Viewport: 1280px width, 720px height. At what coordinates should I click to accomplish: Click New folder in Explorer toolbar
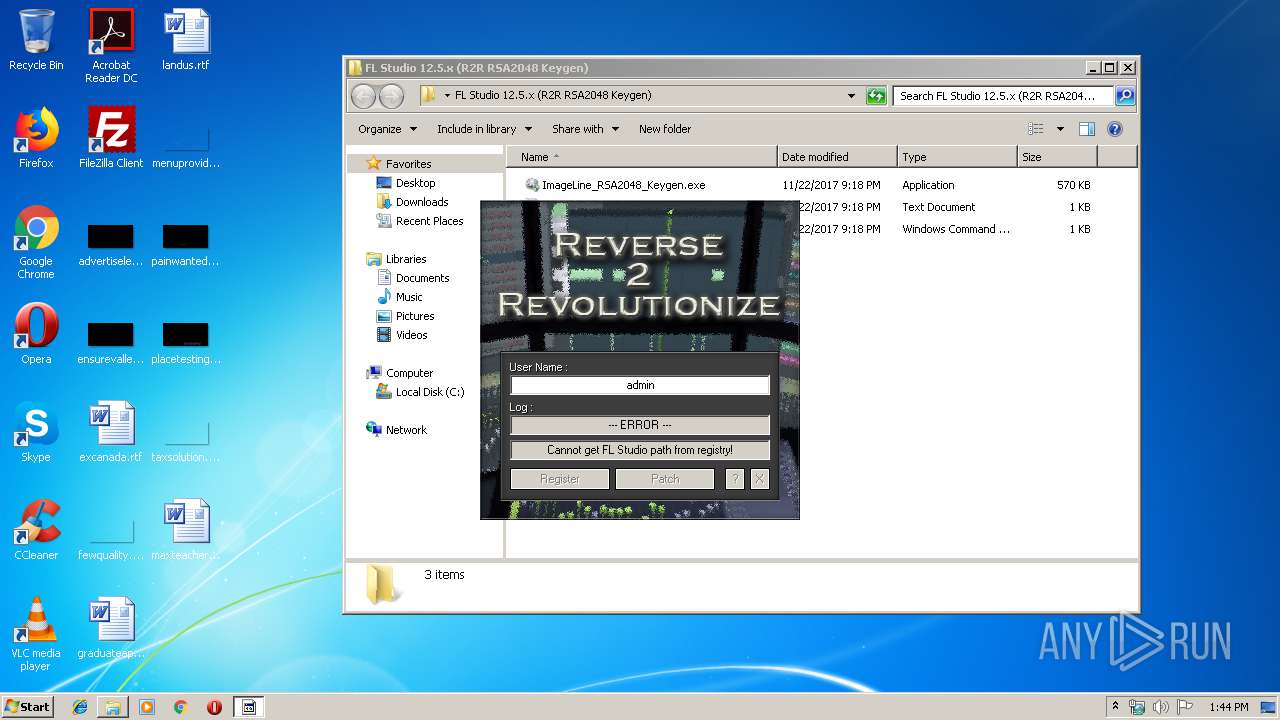[x=665, y=129]
